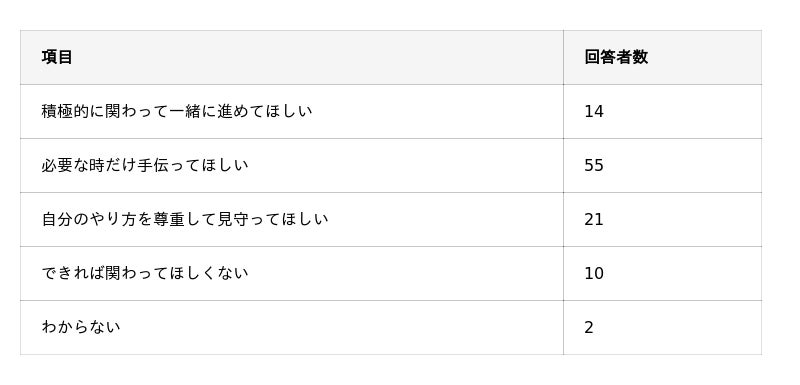Select the 必要な時だけ手伝ってほしい cell
The height and width of the screenshot is (385, 800).
click(x=292, y=165)
